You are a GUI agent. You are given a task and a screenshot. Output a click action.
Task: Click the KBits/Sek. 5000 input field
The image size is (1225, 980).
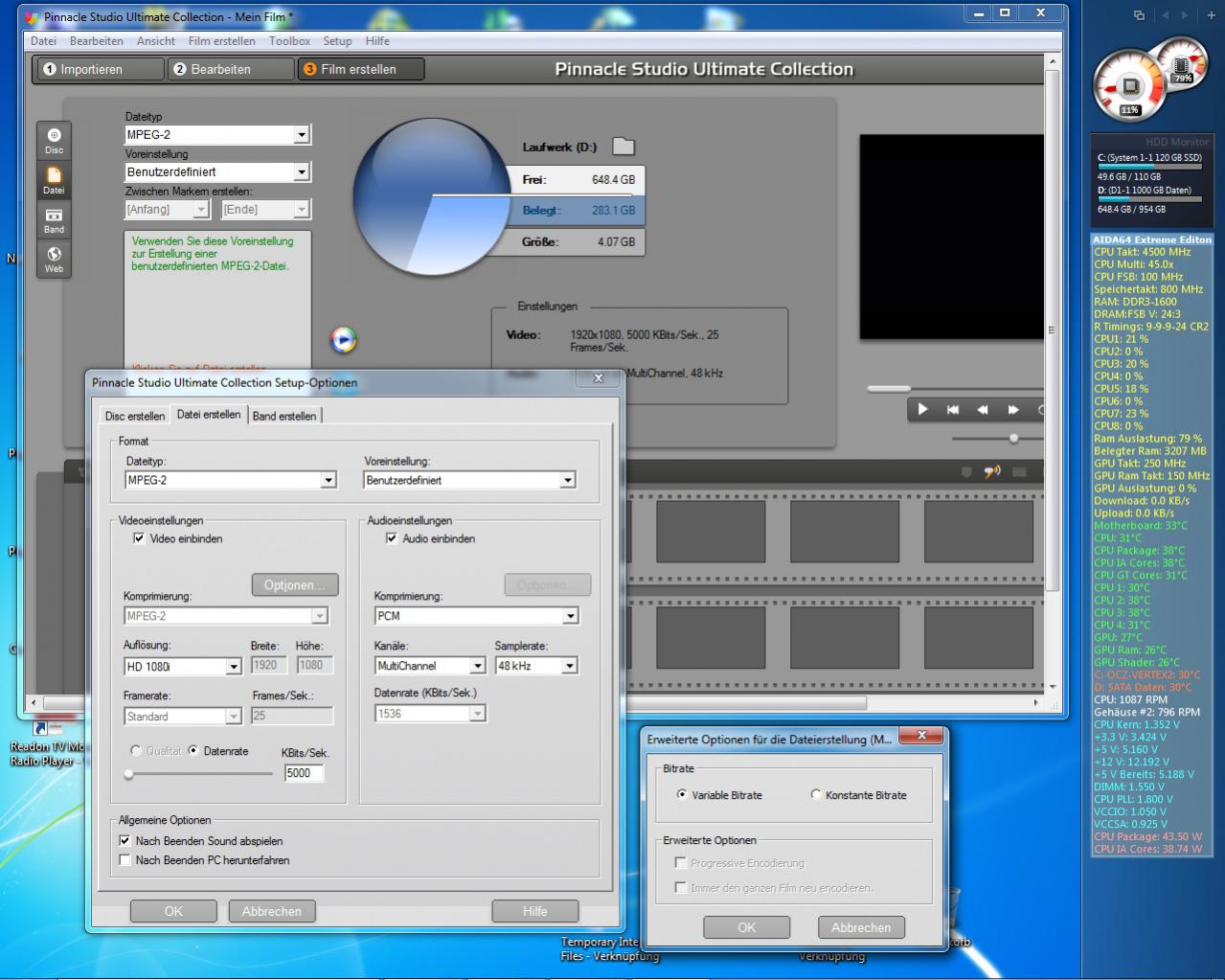point(304,773)
